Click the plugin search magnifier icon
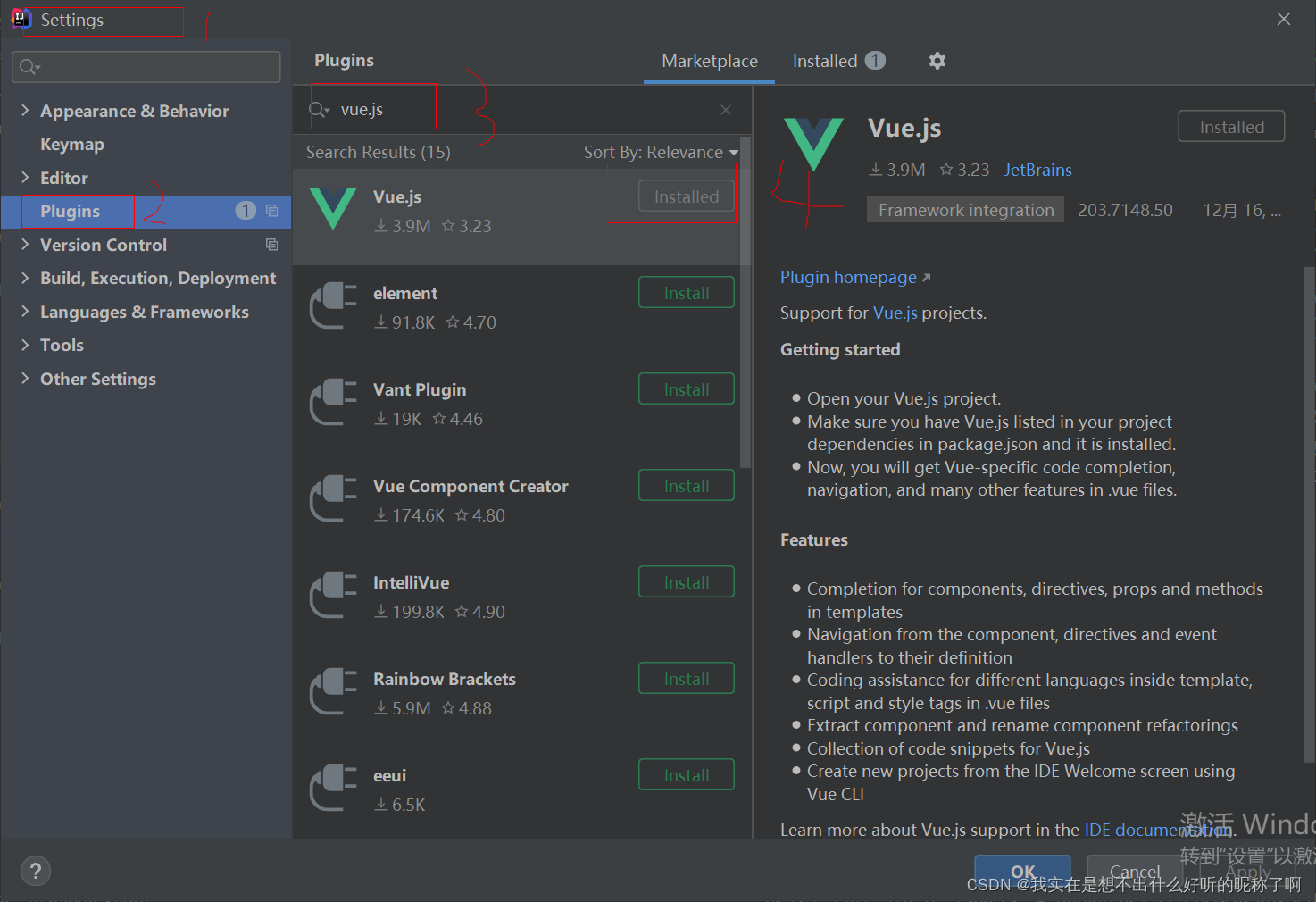Viewport: 1316px width, 902px height. coord(319,110)
